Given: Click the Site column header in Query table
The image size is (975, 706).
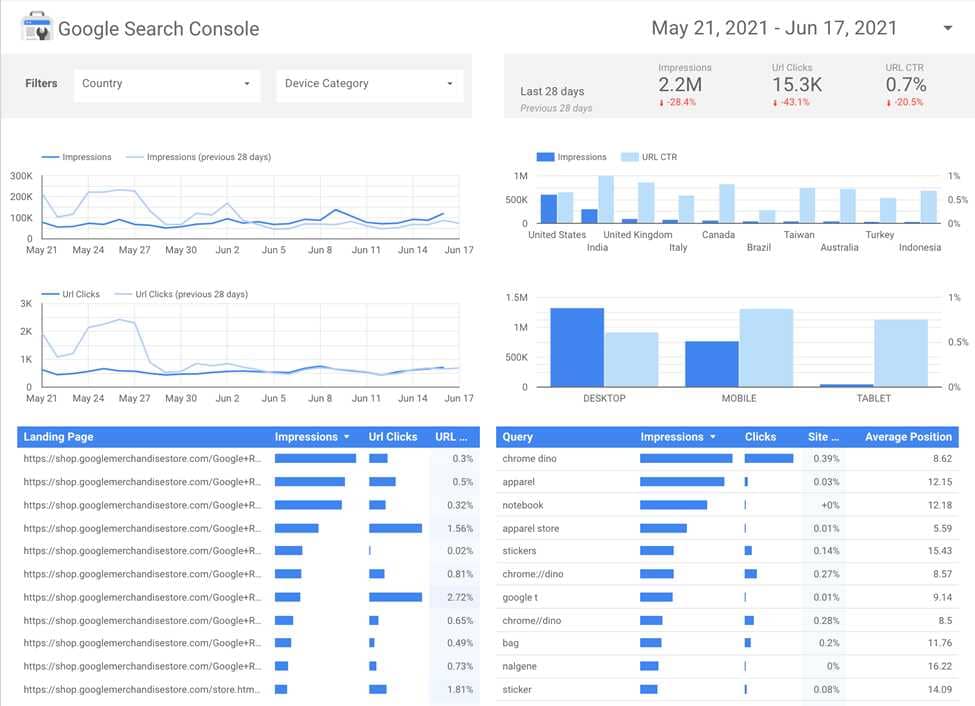Looking at the screenshot, I should (823, 437).
